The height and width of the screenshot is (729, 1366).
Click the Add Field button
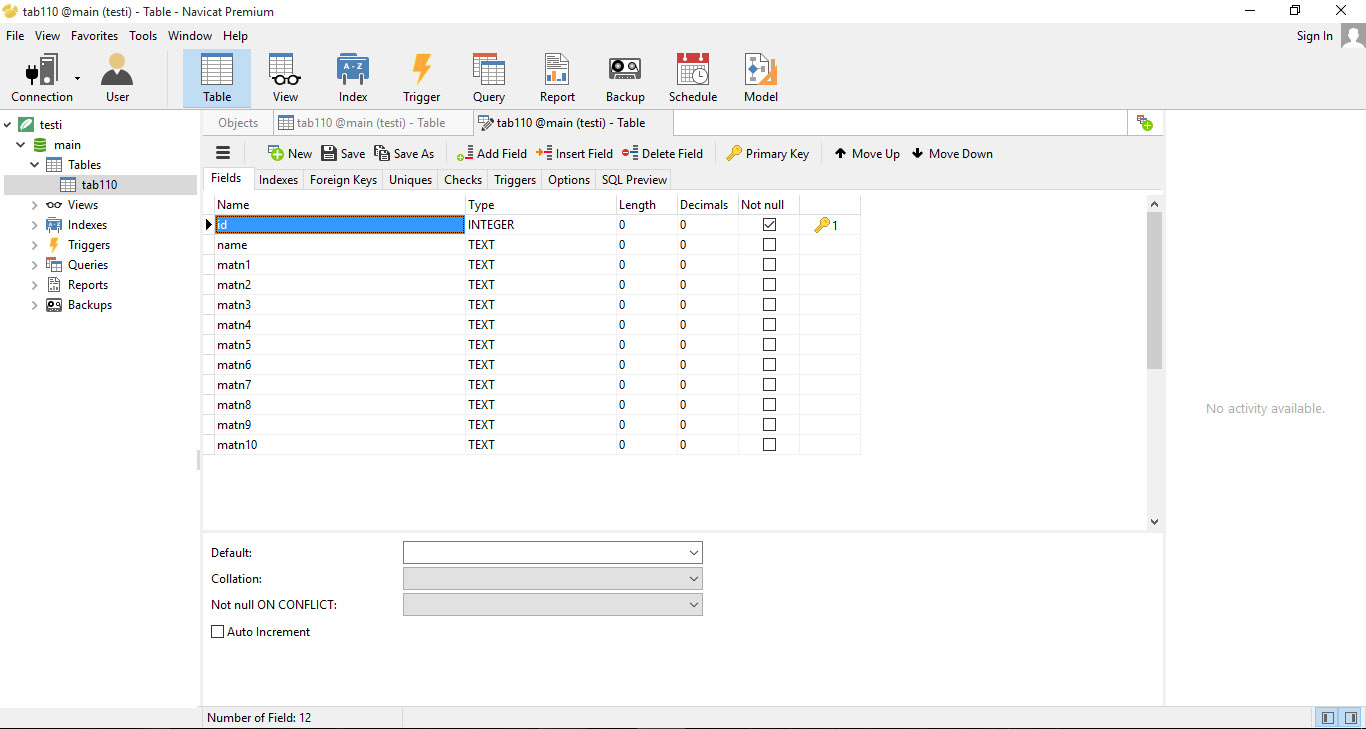click(491, 154)
